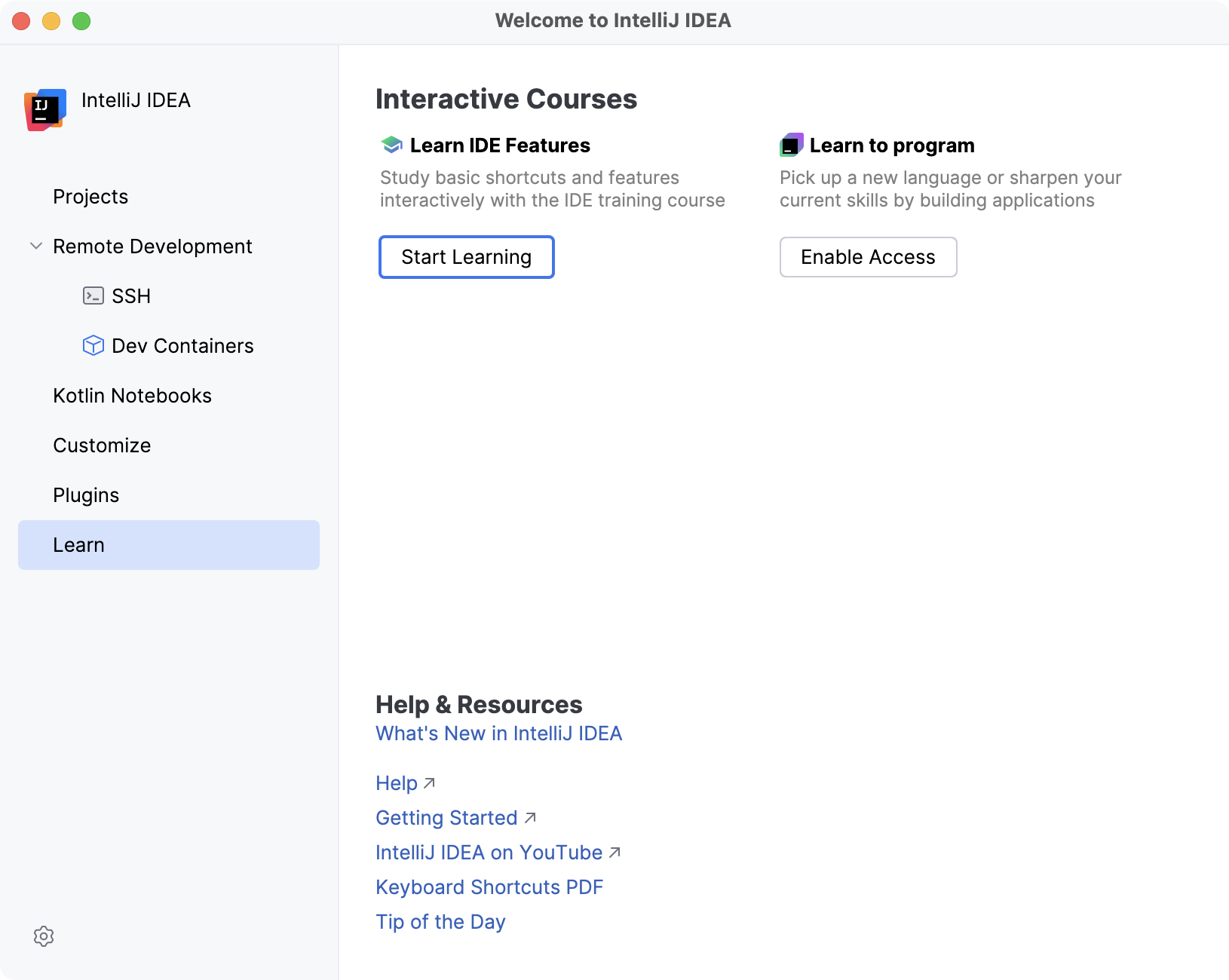Image resolution: width=1229 pixels, height=980 pixels.
Task: Open Kotlin Notebooks
Action: click(x=132, y=395)
